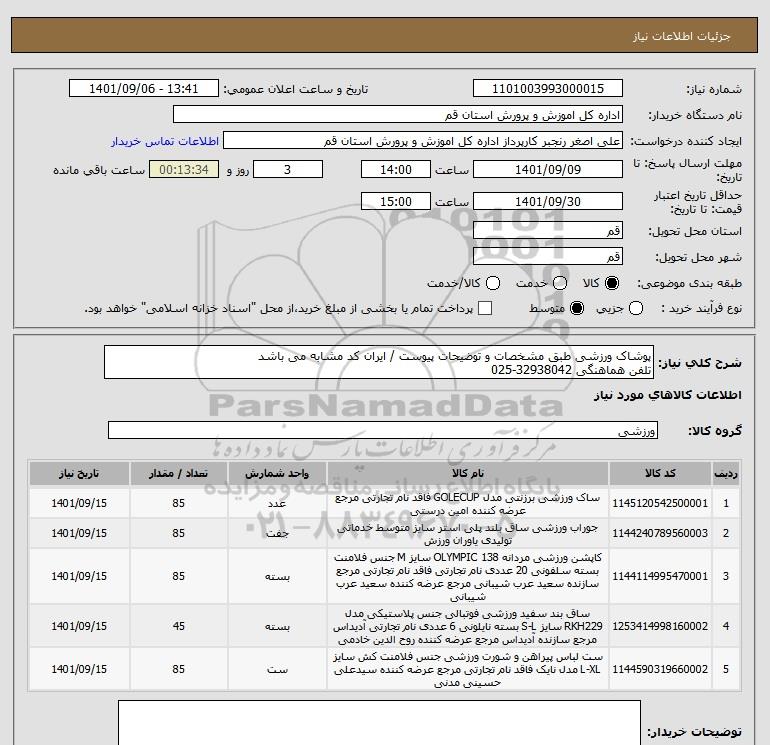This screenshot has width=770, height=745.
Task: Select product code 1144240789560003
Action: [x=660, y=533]
